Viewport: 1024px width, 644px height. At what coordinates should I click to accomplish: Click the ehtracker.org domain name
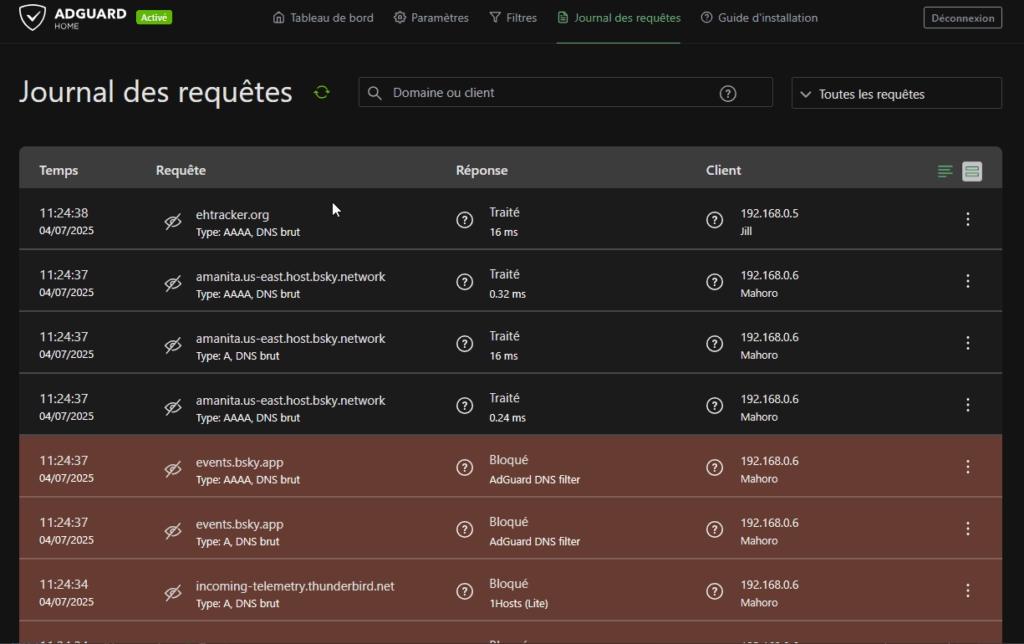232,215
